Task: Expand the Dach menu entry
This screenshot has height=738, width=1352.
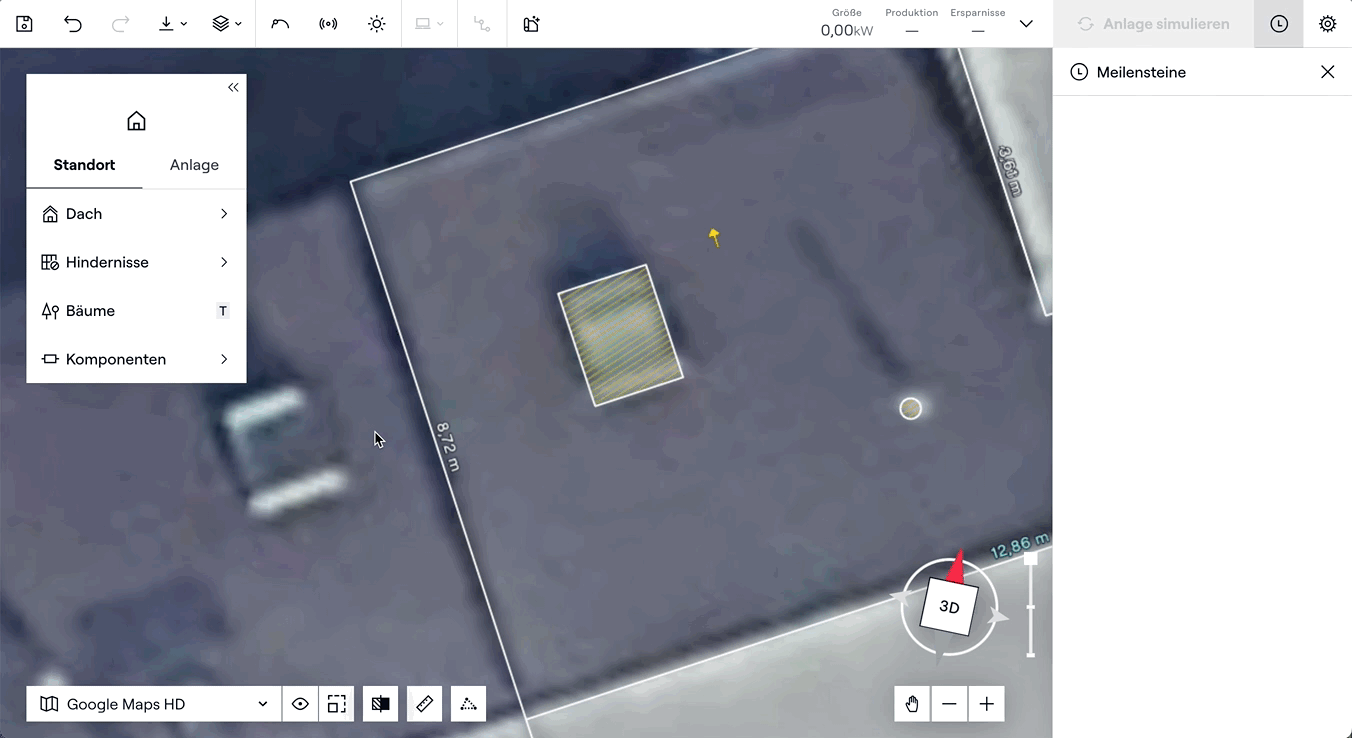Action: (x=136, y=214)
